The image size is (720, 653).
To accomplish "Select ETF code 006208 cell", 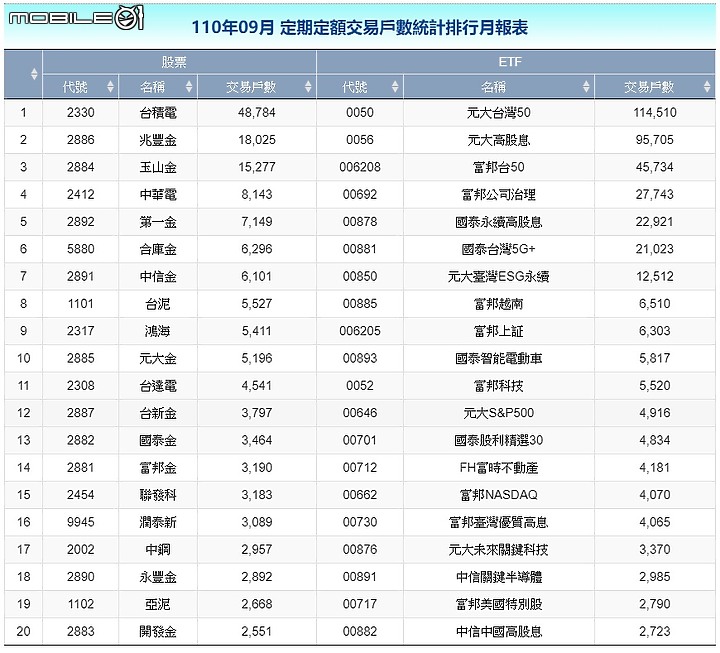I will tap(360, 167).
